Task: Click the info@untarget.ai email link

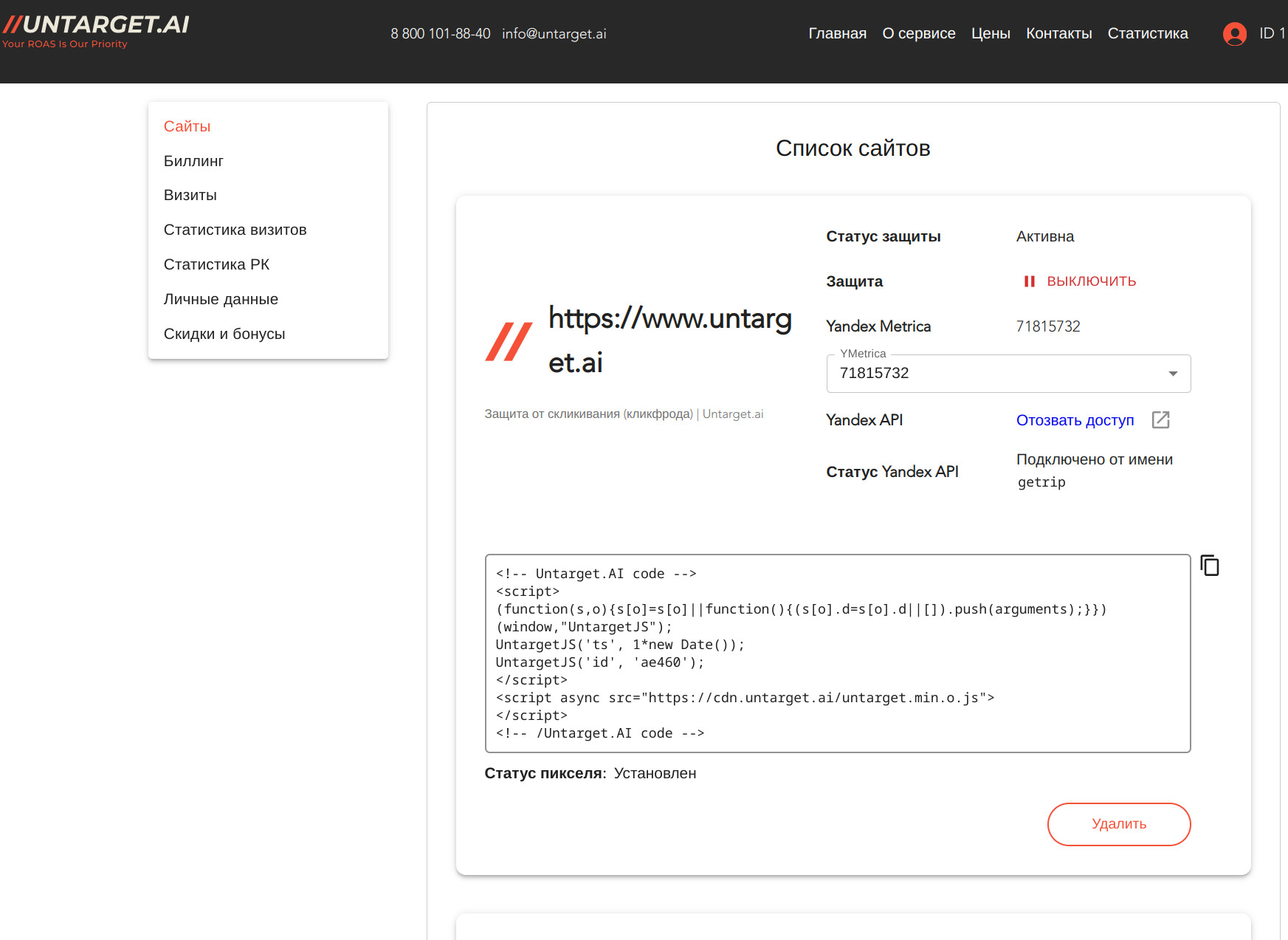Action: (554, 33)
